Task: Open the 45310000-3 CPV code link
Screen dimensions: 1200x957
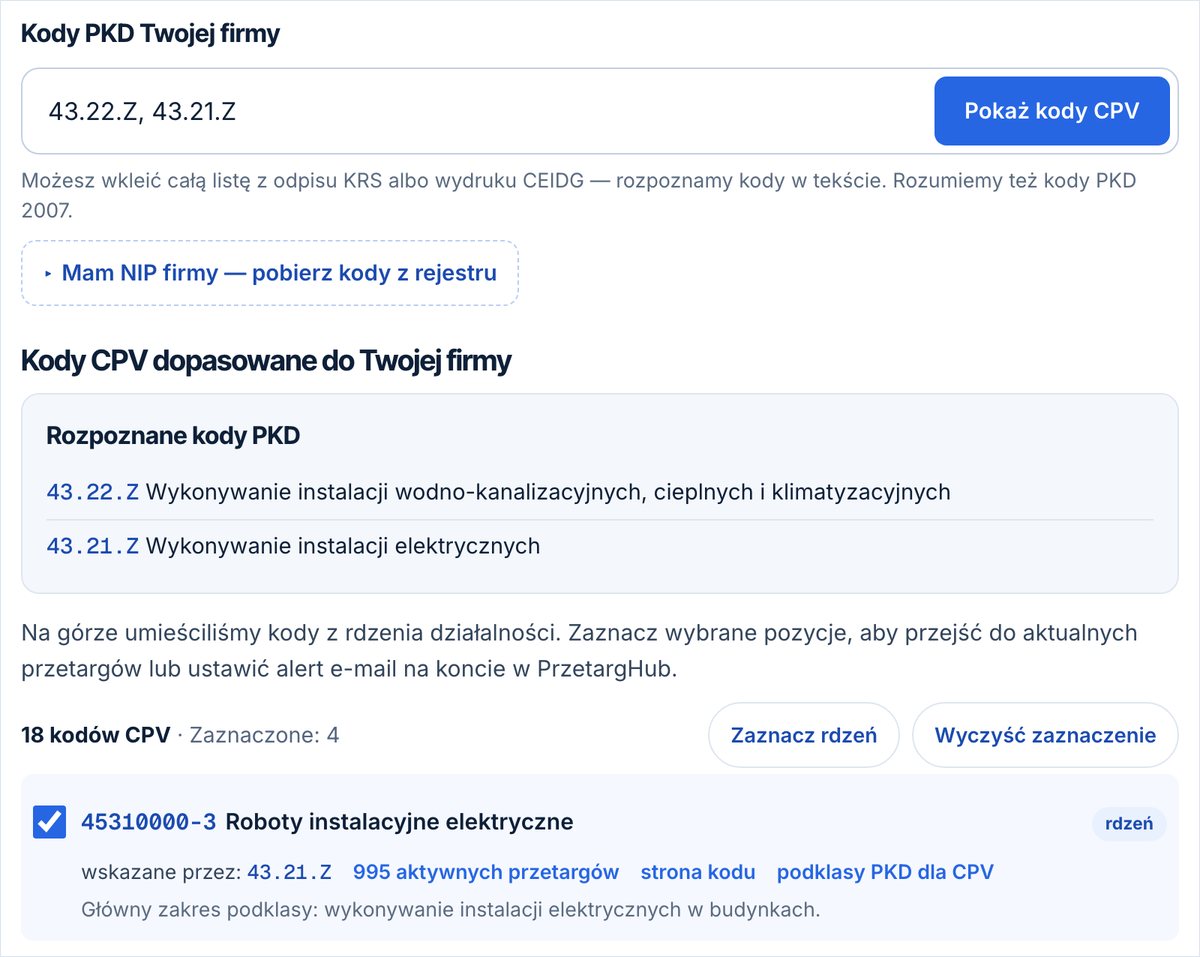Action: (148, 822)
